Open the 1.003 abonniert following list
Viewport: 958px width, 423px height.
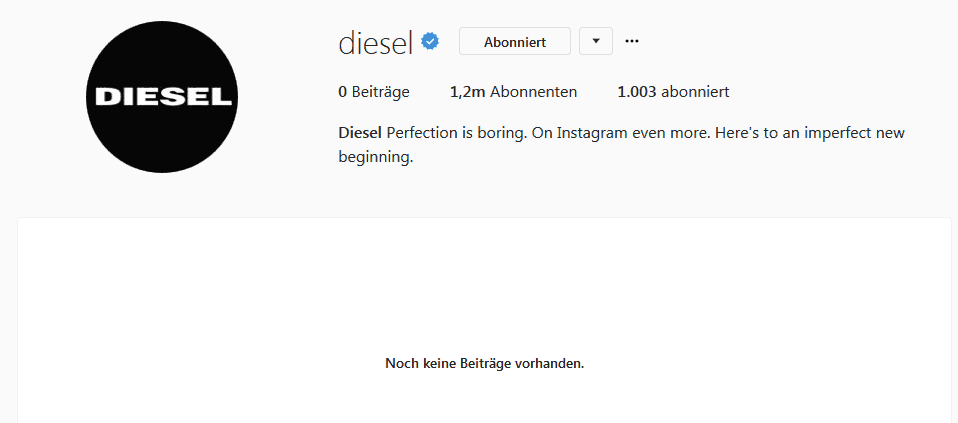673,92
